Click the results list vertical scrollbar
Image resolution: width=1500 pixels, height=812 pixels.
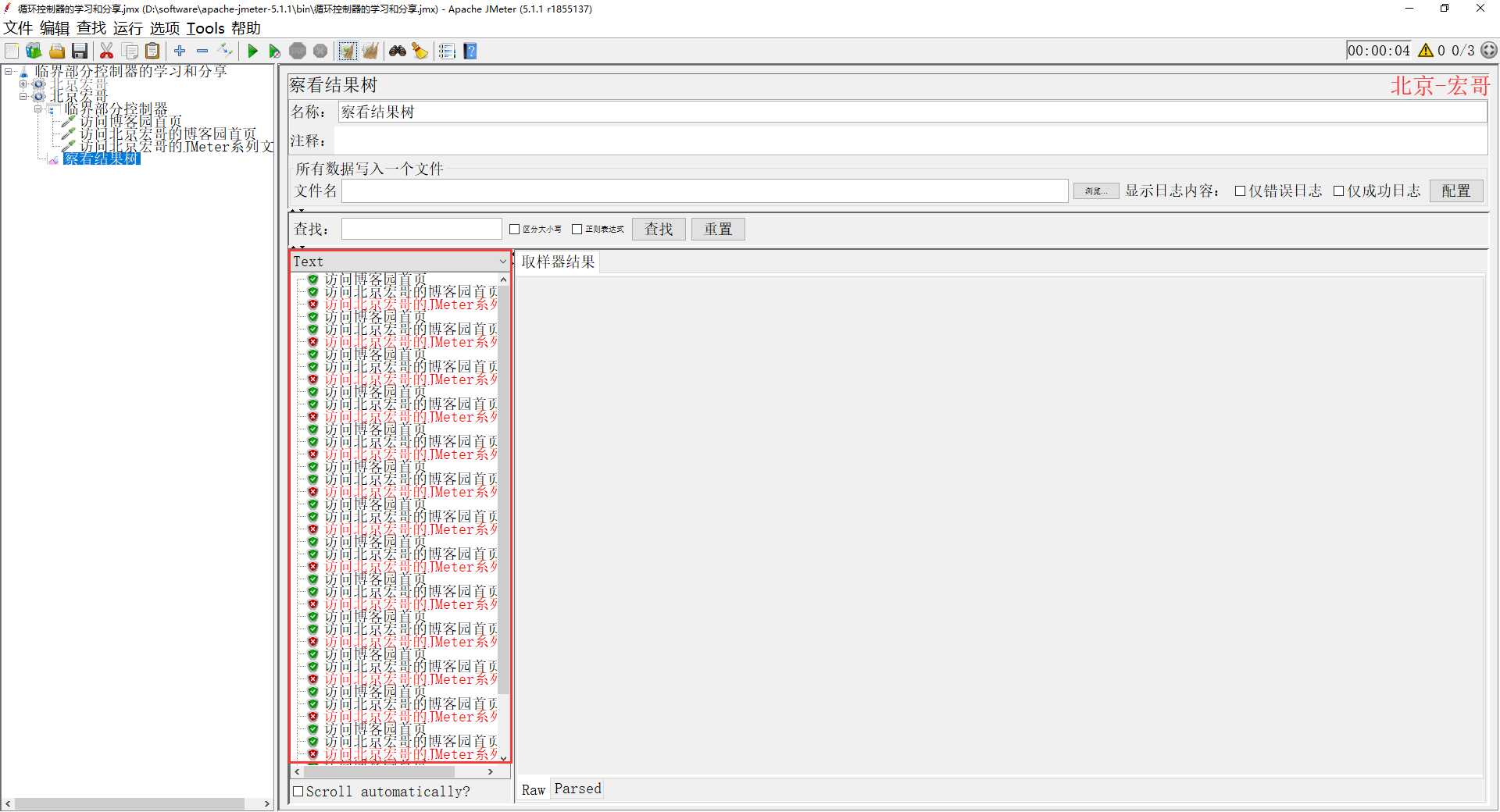click(x=504, y=490)
